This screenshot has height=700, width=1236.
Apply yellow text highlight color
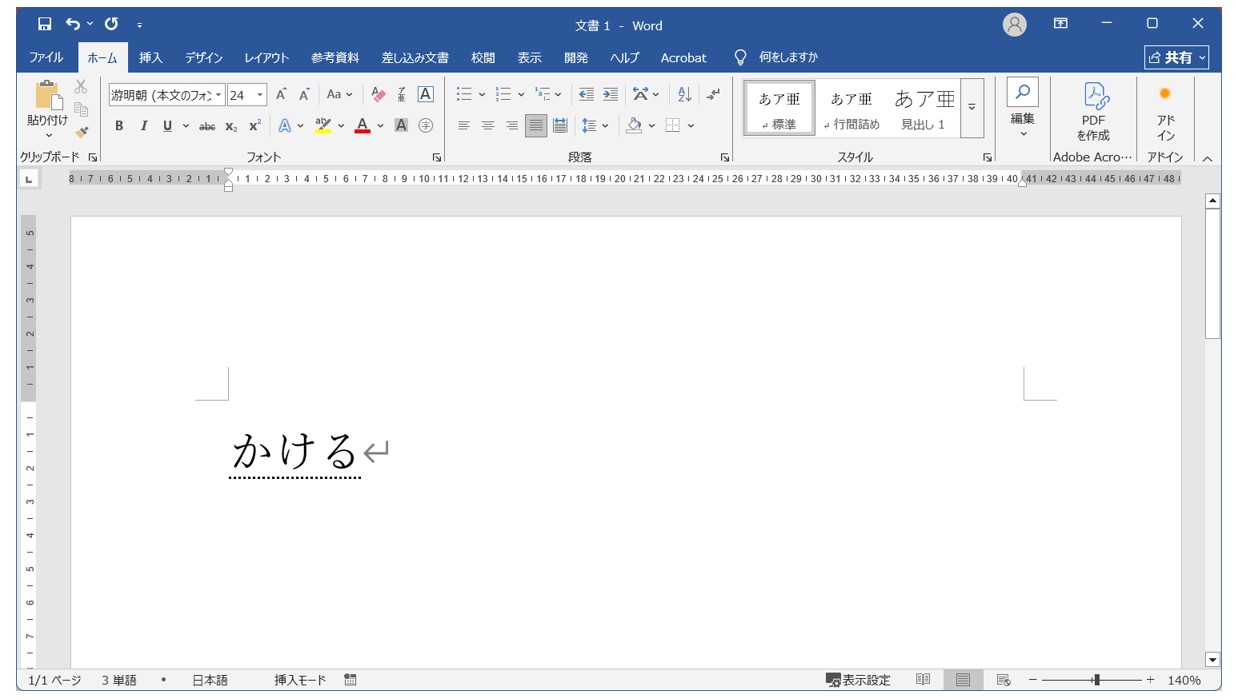coord(322,126)
